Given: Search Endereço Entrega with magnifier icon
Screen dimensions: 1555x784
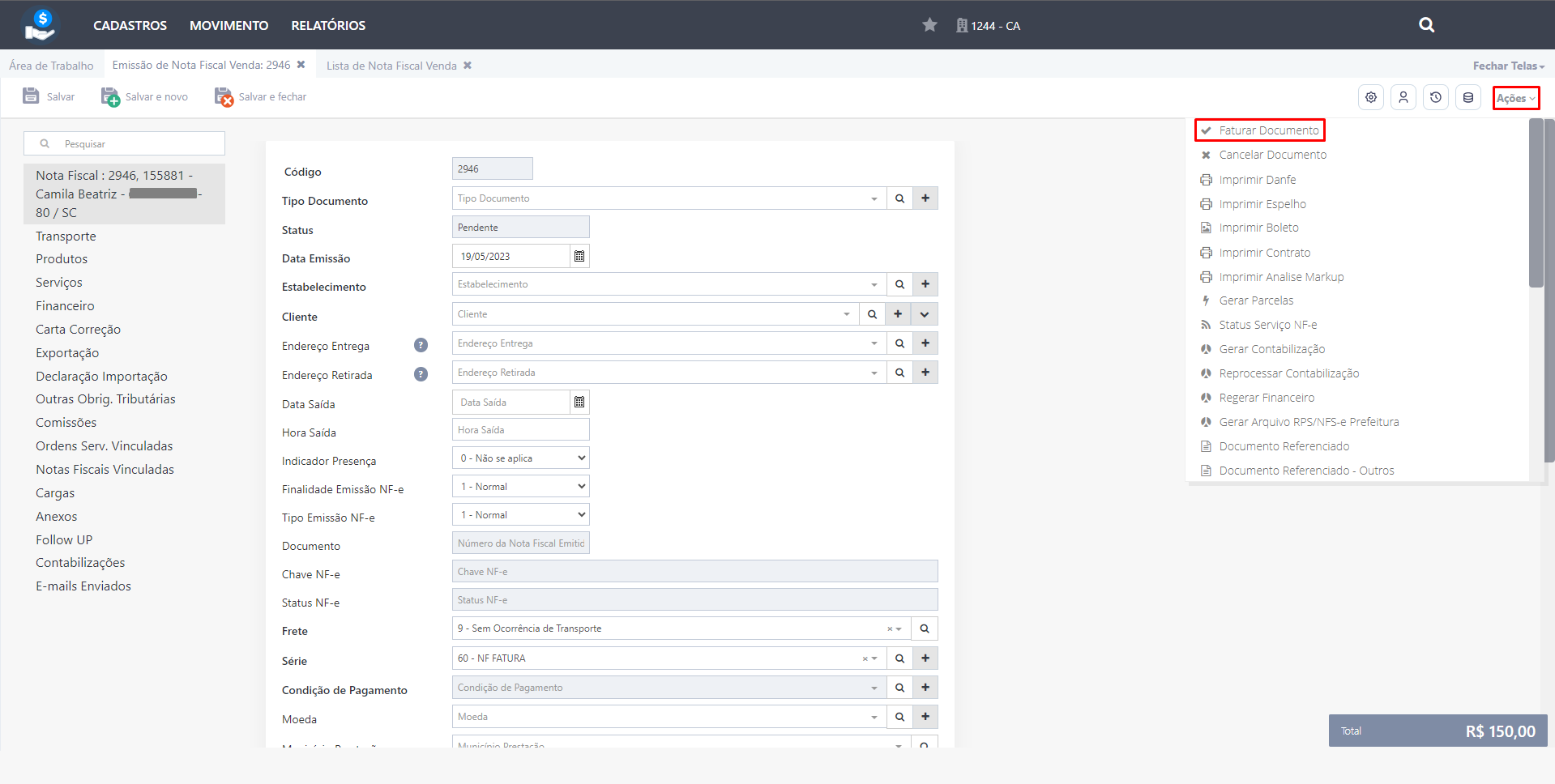Looking at the screenshot, I should [x=899, y=343].
